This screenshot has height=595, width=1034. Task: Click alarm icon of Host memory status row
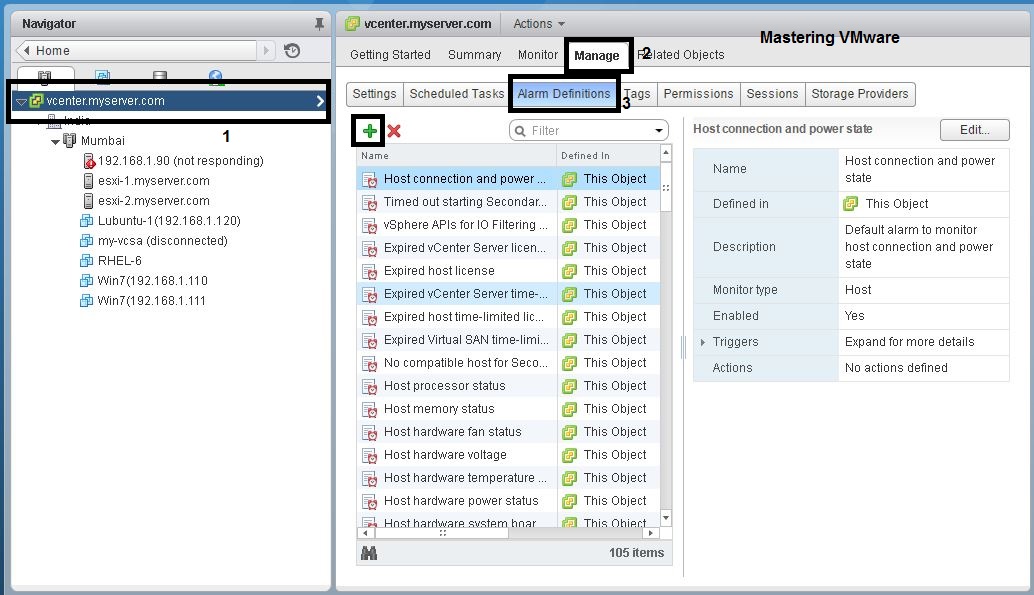pyautogui.click(x=369, y=410)
